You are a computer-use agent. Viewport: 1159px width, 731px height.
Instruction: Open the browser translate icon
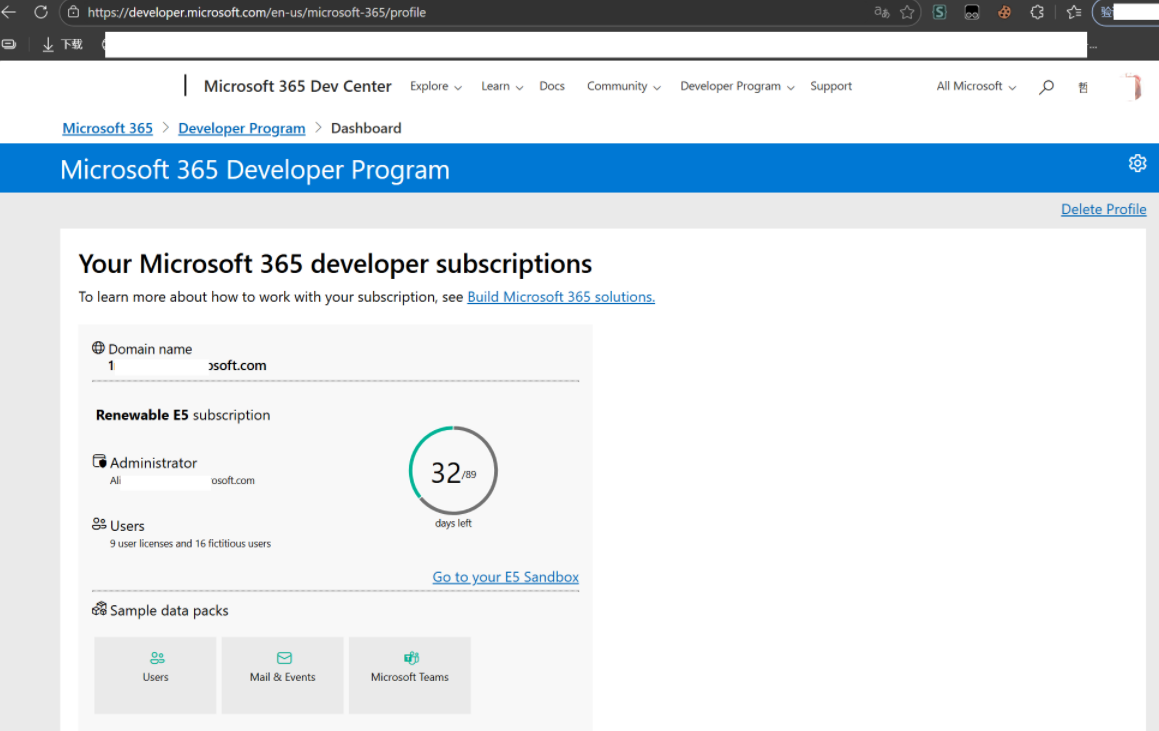(881, 13)
